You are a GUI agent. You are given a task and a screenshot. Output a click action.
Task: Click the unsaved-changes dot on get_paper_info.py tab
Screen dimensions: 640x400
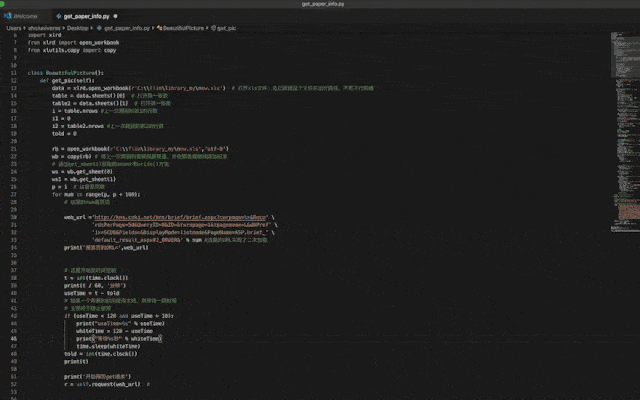pos(115,16)
